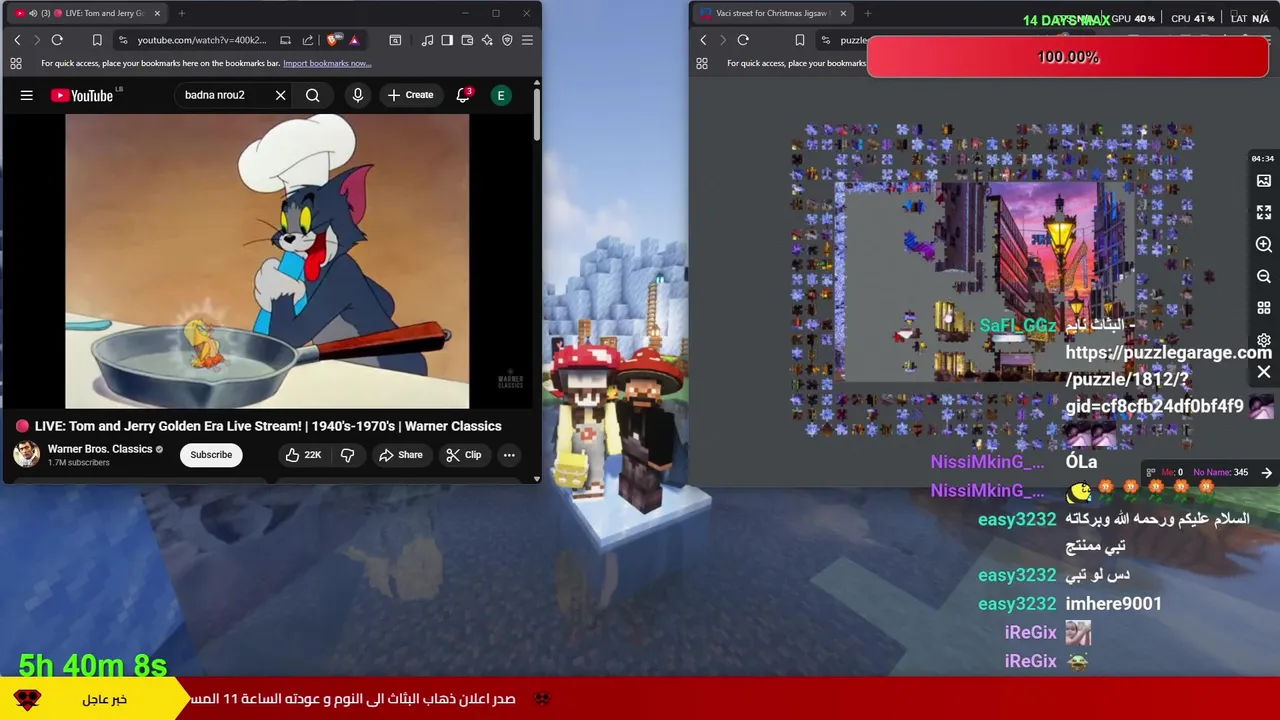Open a new tab in YouTube window
The width and height of the screenshot is (1280, 720).
pyautogui.click(x=182, y=13)
